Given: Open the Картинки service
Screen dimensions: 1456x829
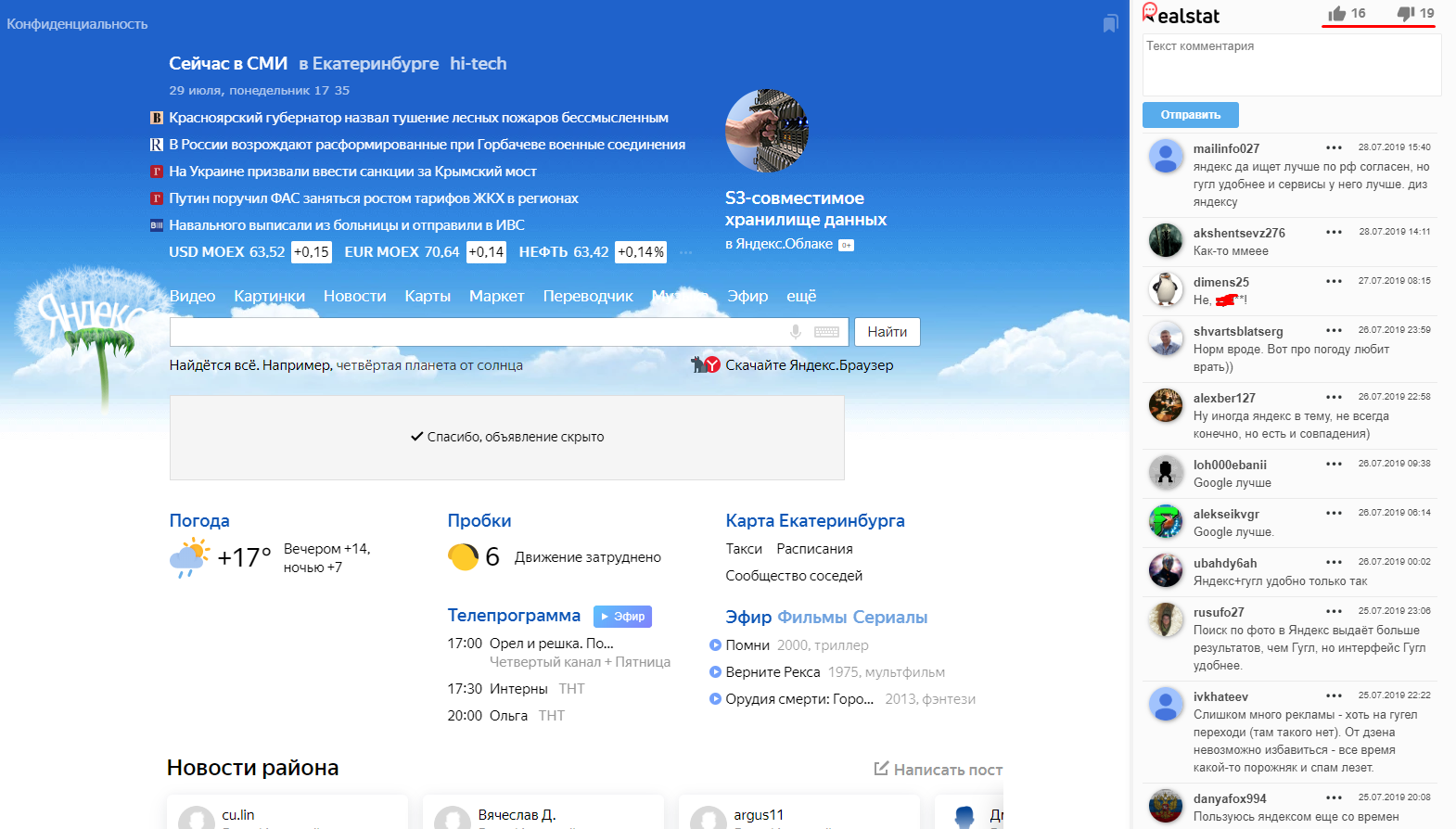Looking at the screenshot, I should 269,296.
